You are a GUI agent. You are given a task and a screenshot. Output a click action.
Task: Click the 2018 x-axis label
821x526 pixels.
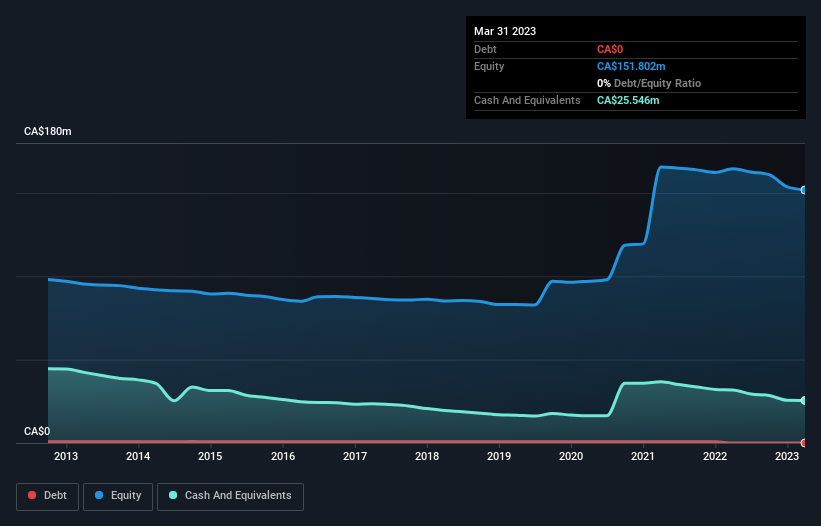[427, 456]
